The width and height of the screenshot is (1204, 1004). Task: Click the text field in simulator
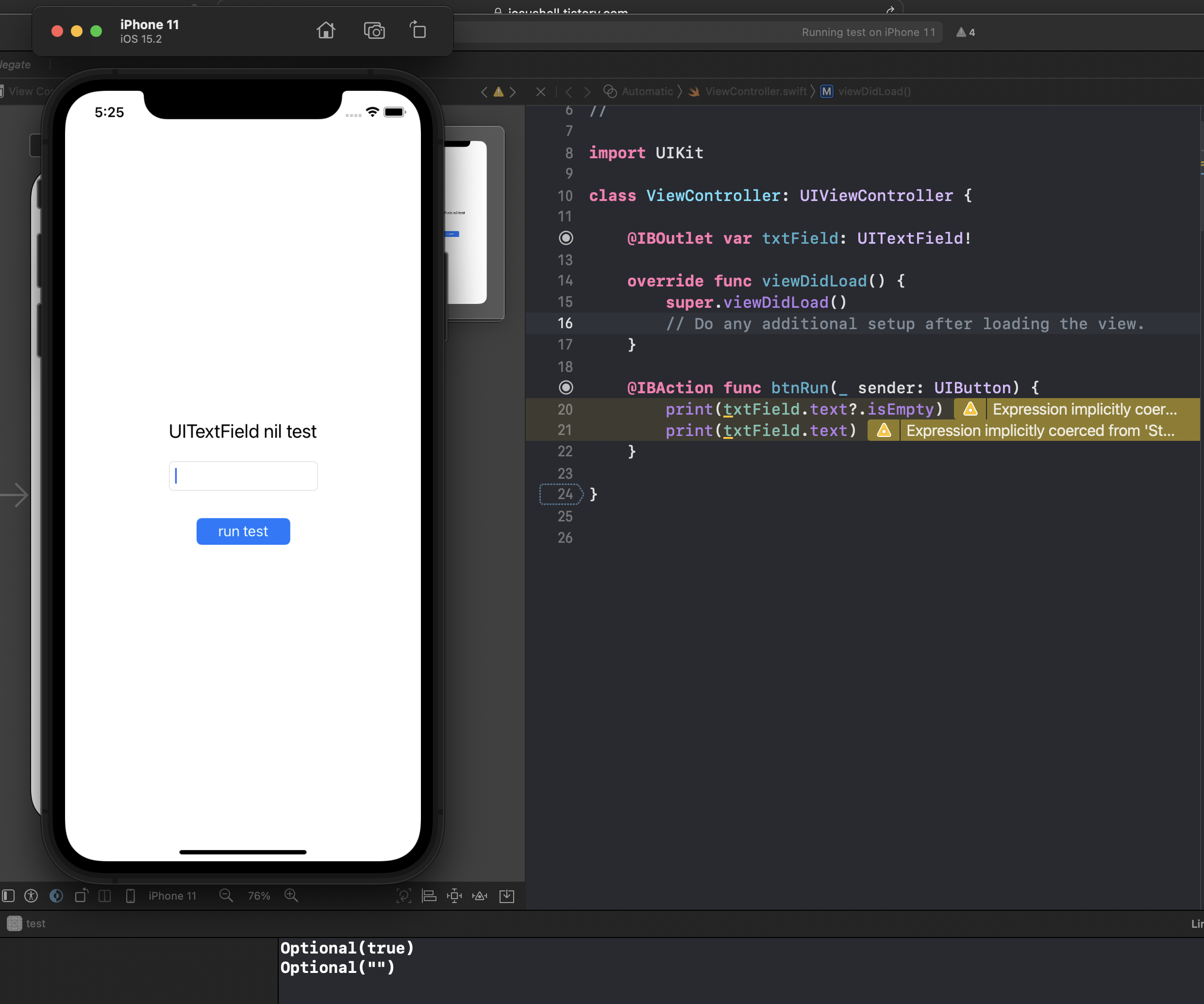tap(243, 476)
